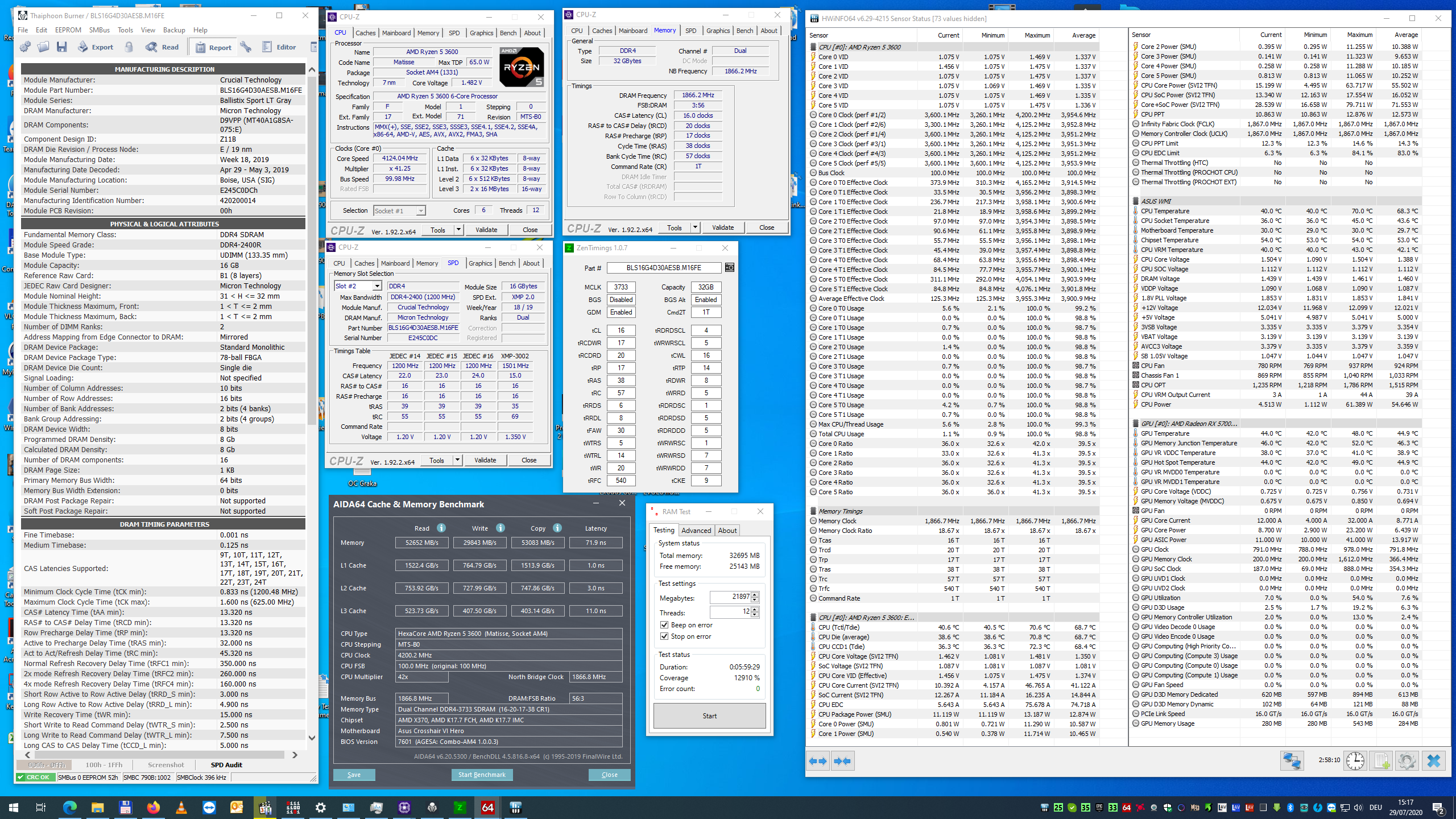Open Slot #2 memory slot dropdown
The width and height of the screenshot is (1456, 819).
point(377,286)
